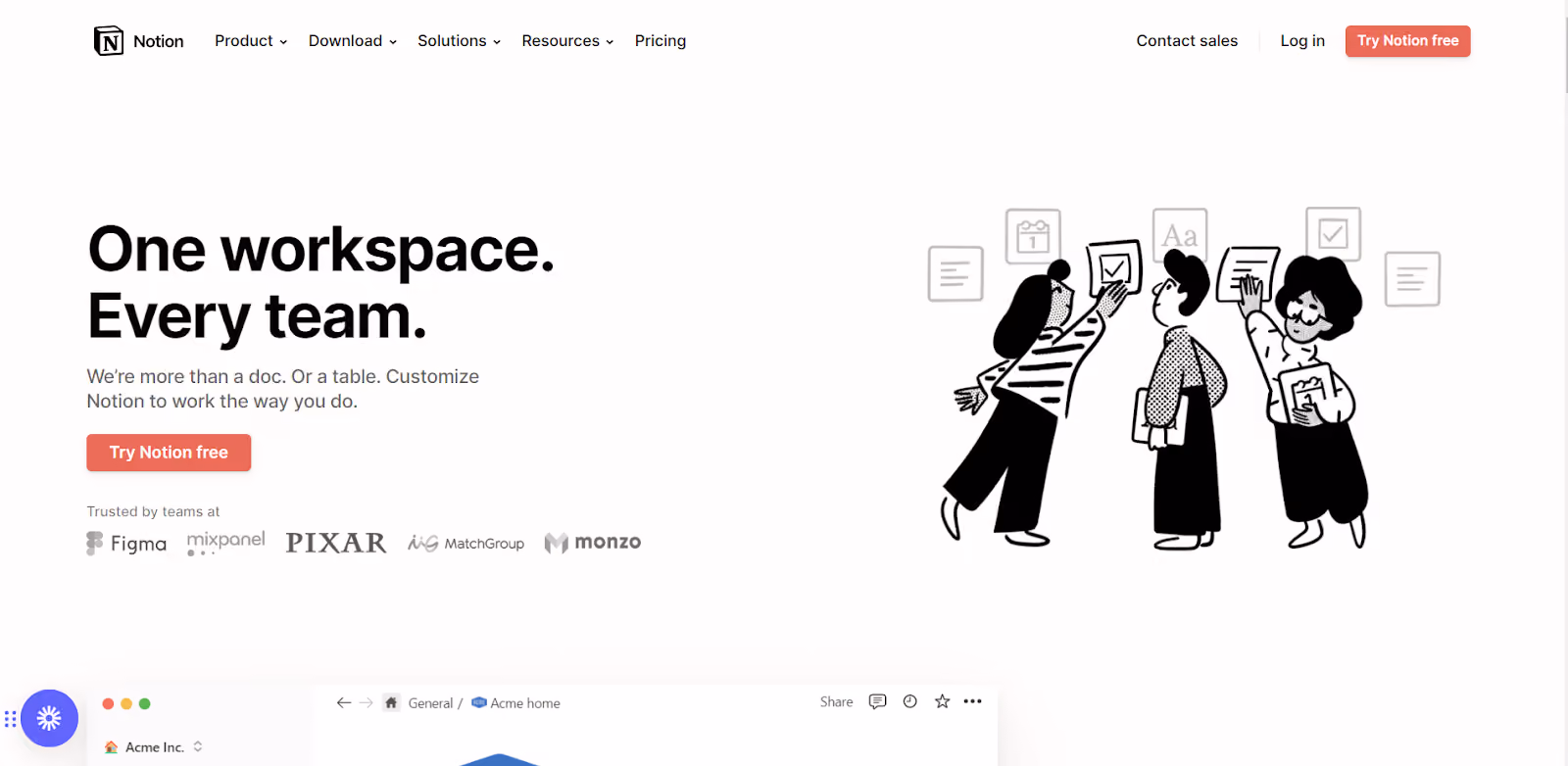The image size is (1568, 766).
Task: Click the Mixpanel logo
Action: pos(225,543)
